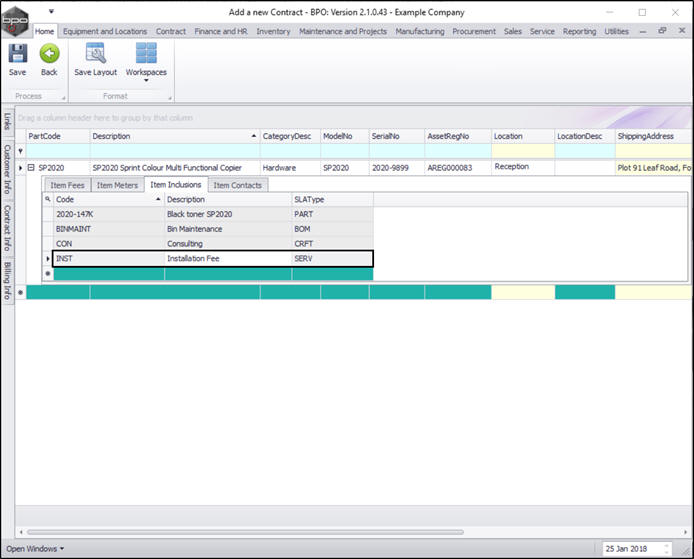Open the Home ribbon tab
Image resolution: width=694 pixels, height=559 pixels.
[x=44, y=31]
